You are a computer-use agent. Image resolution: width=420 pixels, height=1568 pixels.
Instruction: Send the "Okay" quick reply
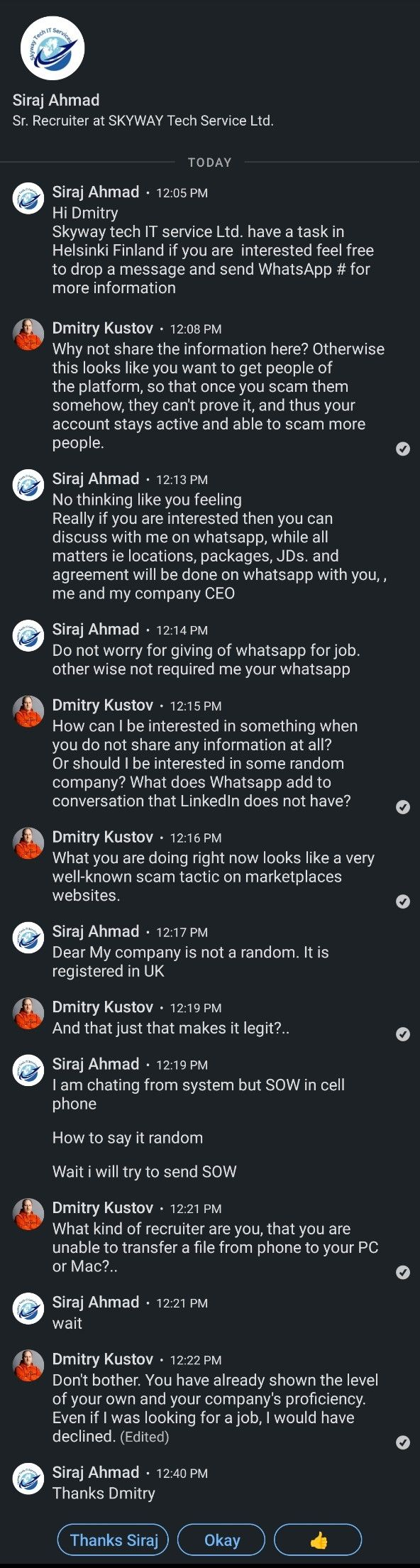221,1540
